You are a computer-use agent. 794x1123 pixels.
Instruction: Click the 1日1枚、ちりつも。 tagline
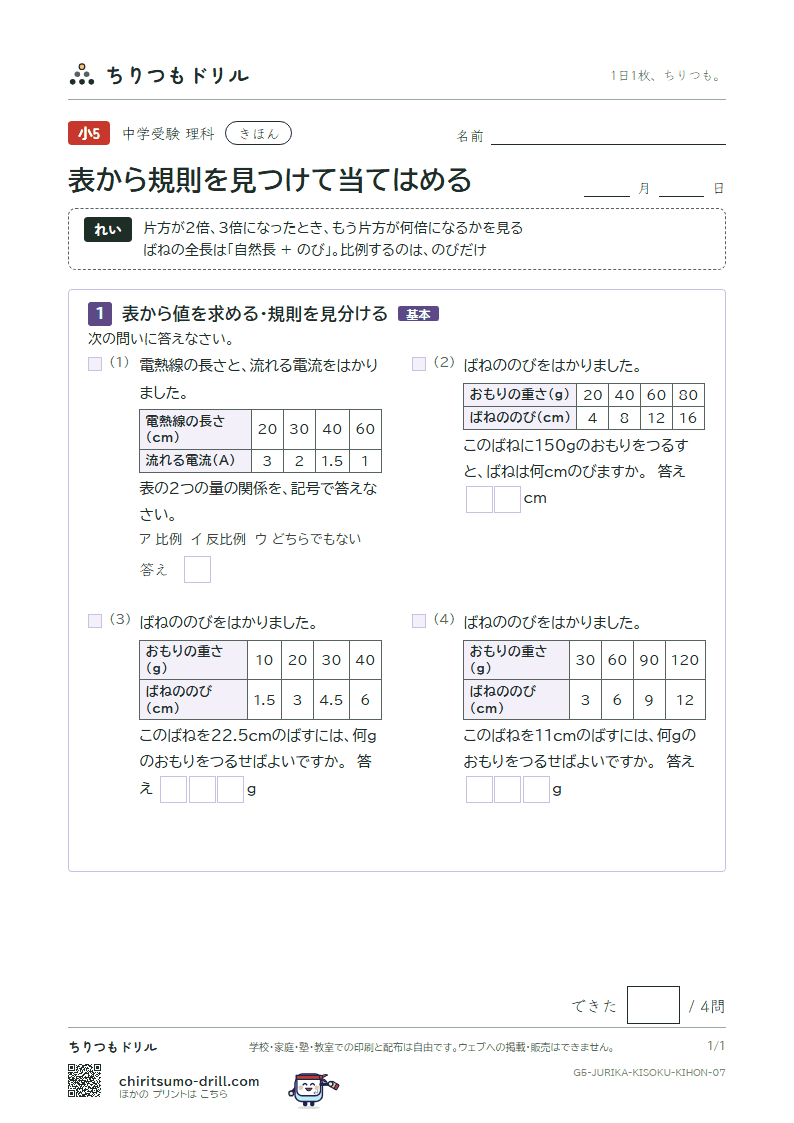(667, 75)
